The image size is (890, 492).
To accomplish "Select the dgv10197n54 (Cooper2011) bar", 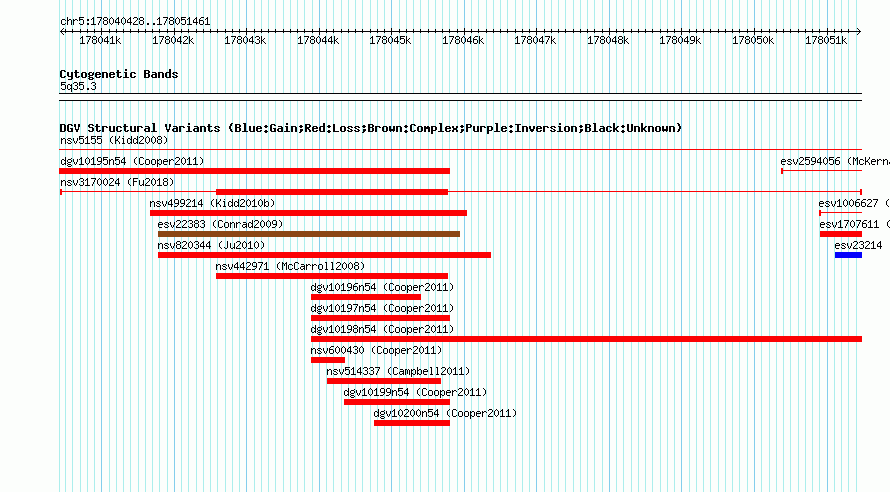I will (x=380, y=318).
